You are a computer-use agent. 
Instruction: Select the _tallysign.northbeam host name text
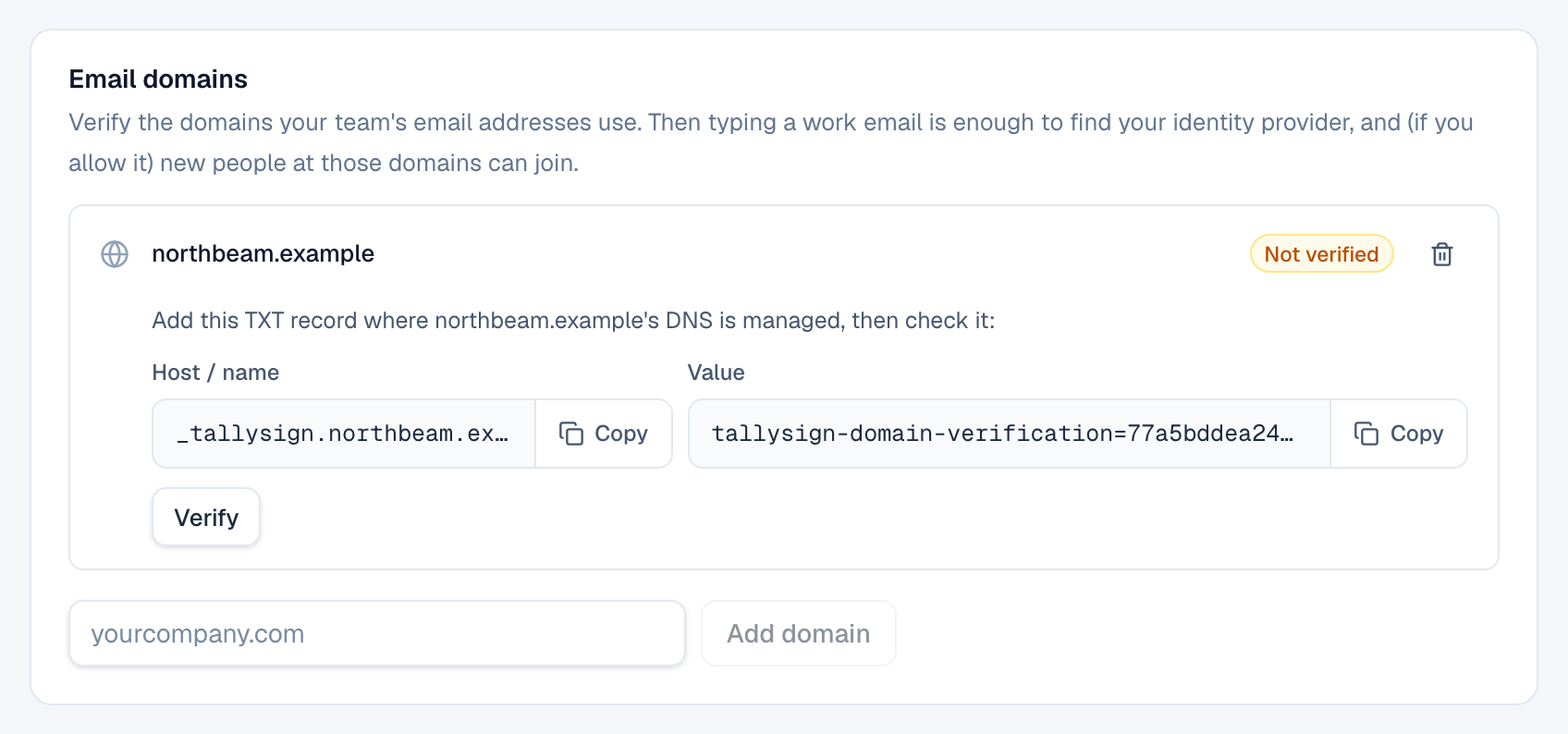(x=343, y=434)
